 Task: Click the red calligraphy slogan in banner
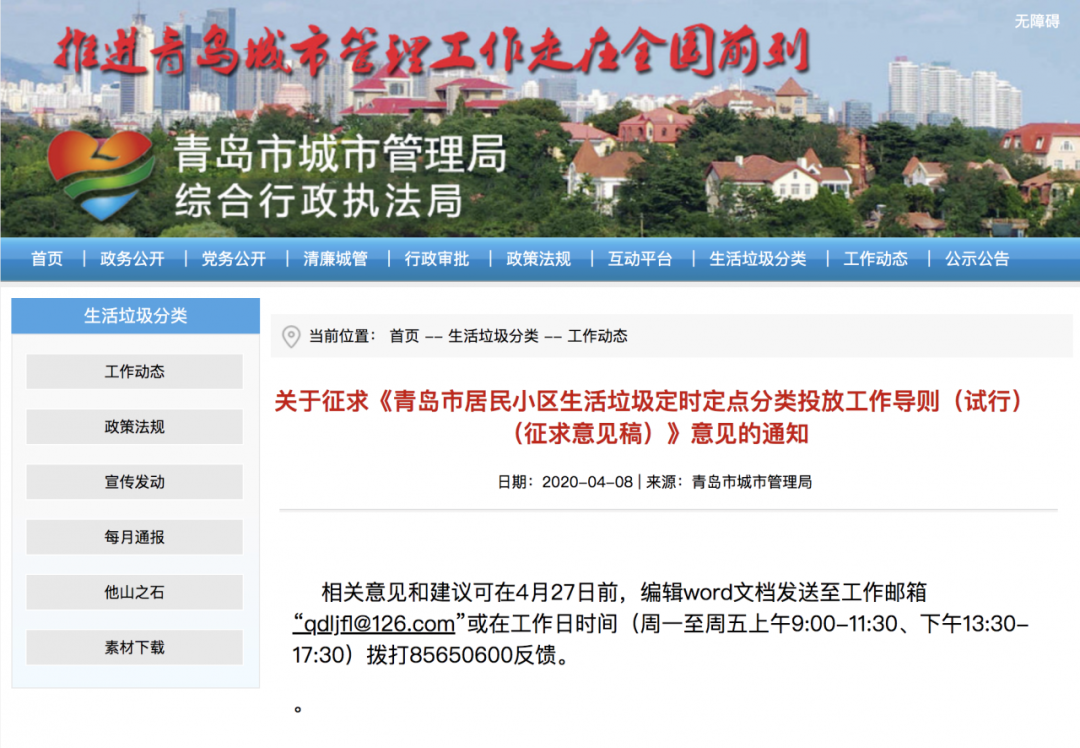pyautogui.click(x=431, y=50)
